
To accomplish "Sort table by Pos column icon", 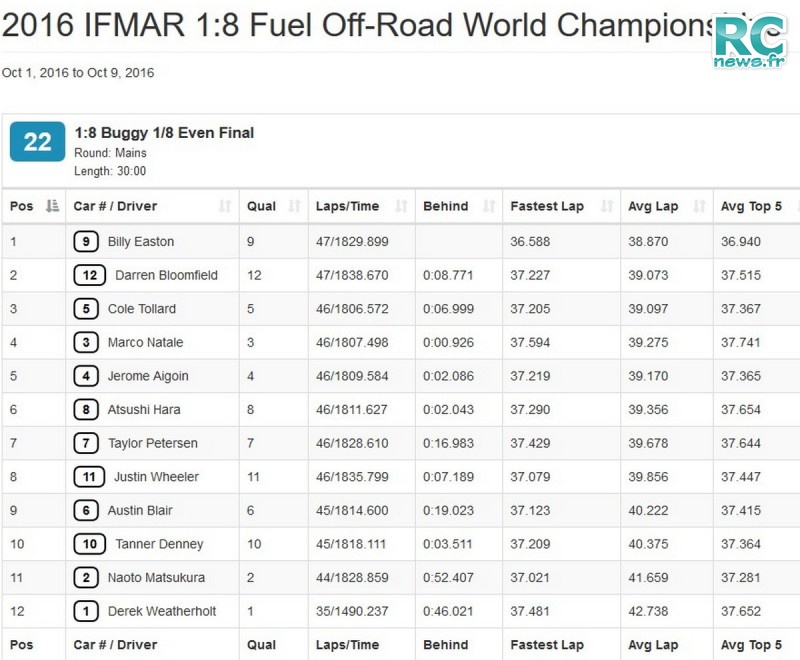I will point(52,206).
